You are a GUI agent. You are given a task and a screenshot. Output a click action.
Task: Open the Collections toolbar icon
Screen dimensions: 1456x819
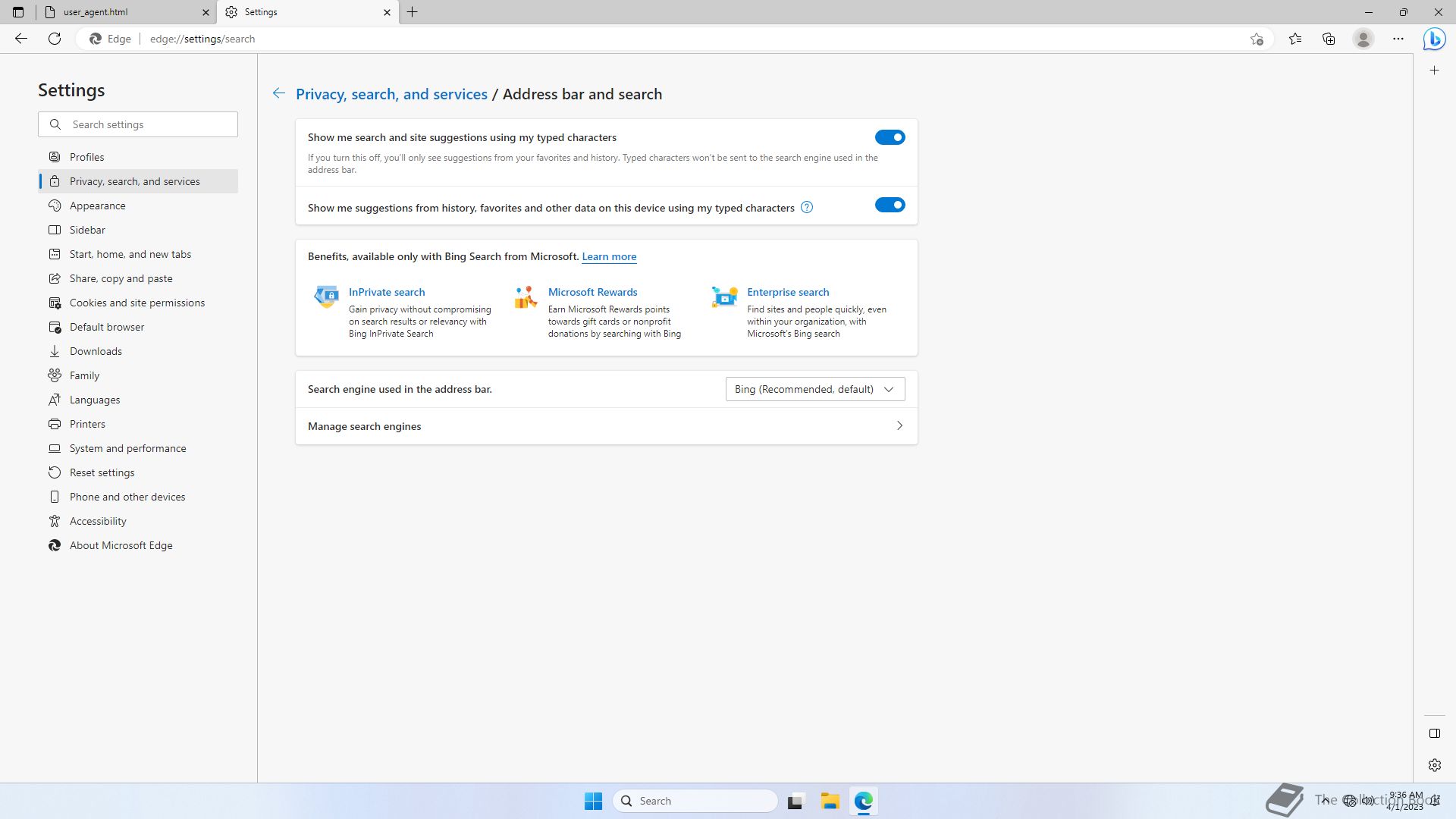tap(1329, 39)
